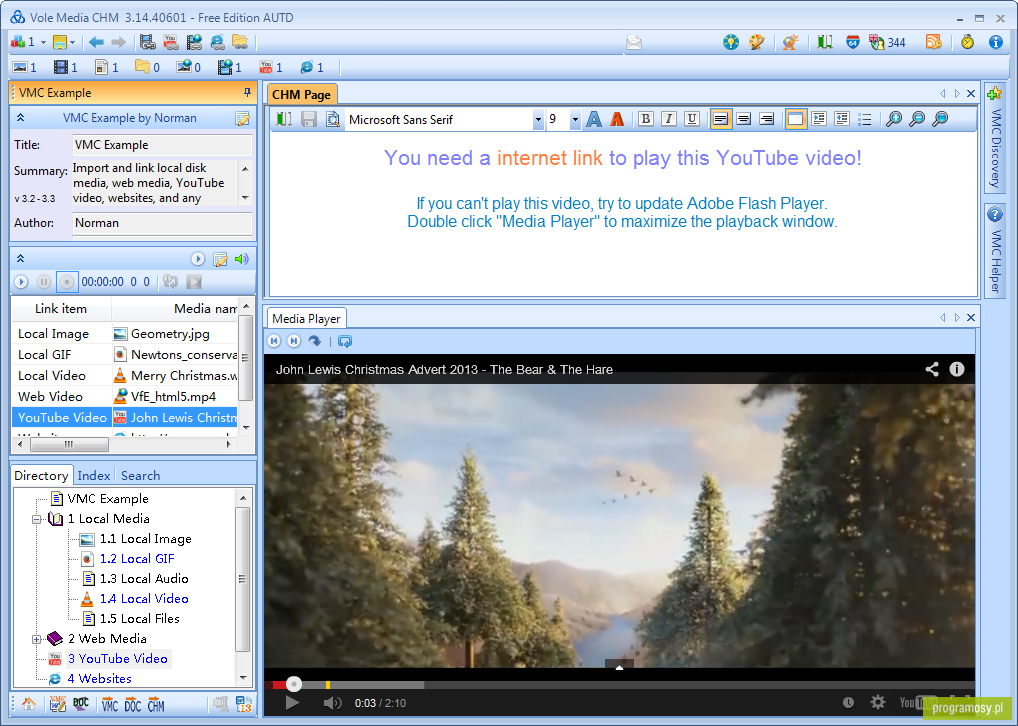Click the forward arrow in main toolbar

coord(118,42)
